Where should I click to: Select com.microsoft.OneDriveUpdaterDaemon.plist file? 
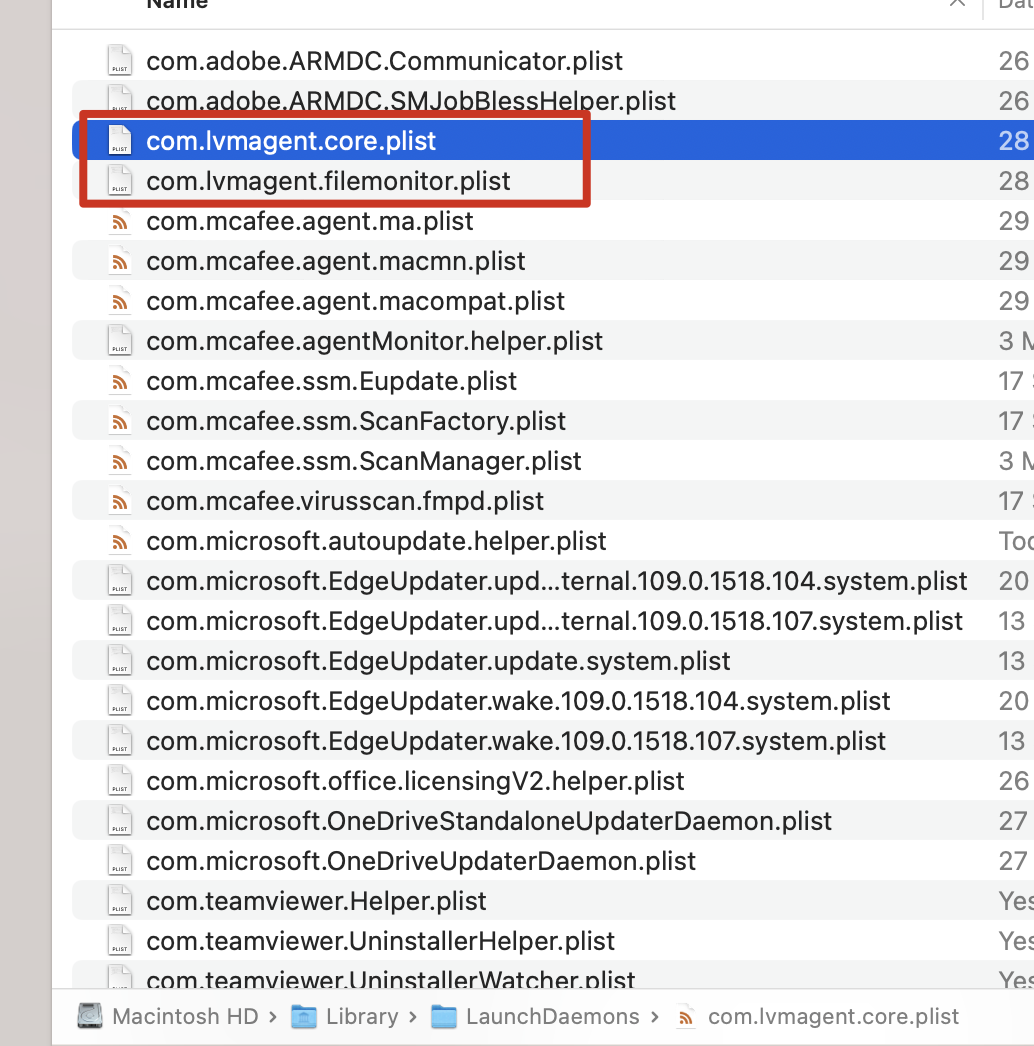point(421,862)
